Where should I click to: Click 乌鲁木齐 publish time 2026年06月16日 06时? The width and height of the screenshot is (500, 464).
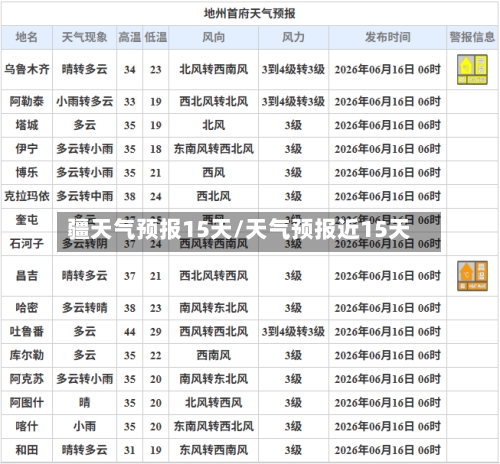387,69
